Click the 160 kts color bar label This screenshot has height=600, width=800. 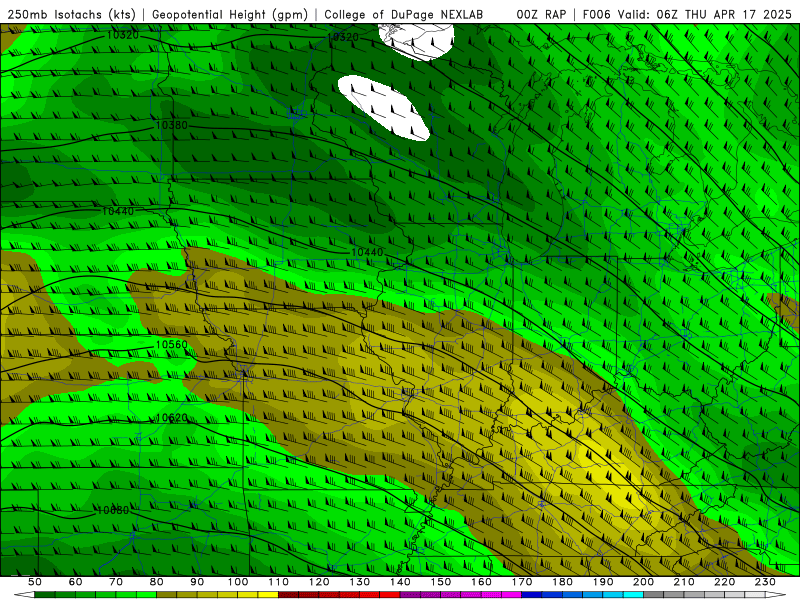point(481,582)
